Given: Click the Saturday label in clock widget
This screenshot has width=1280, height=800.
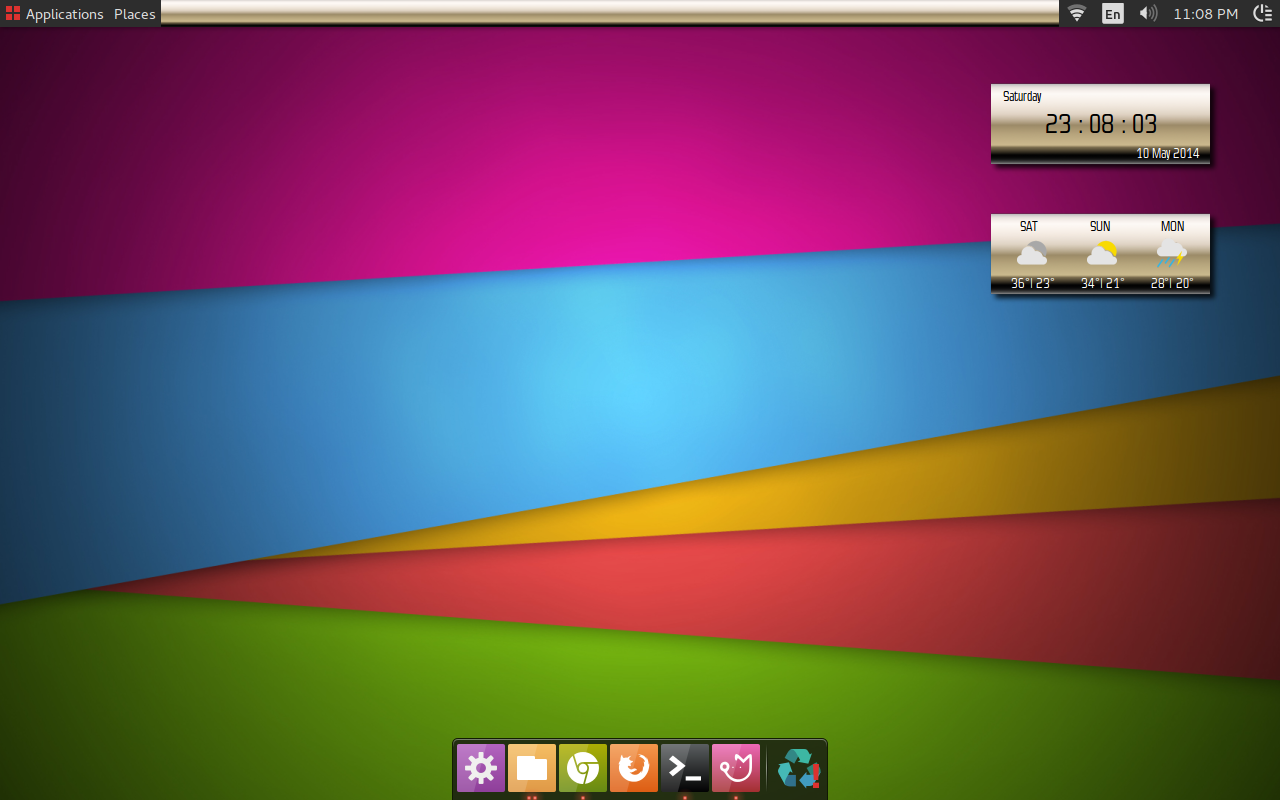Looking at the screenshot, I should (x=1022, y=96).
